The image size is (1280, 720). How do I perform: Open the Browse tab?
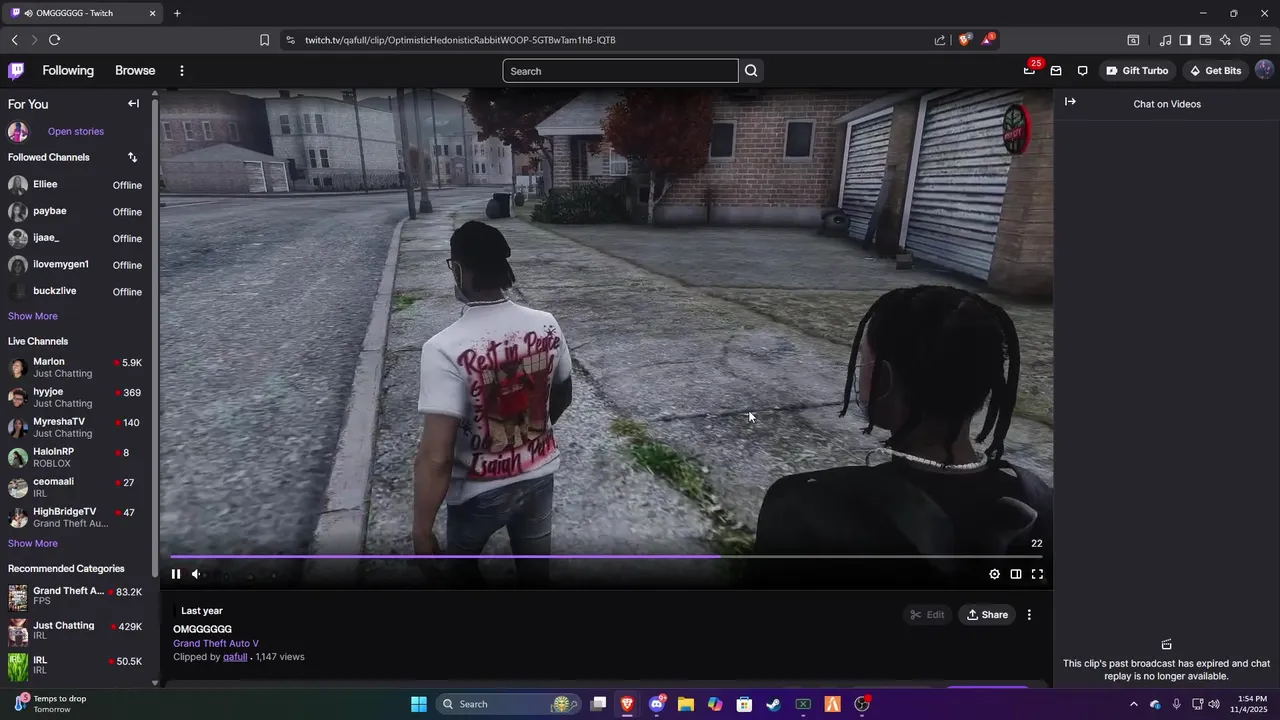tap(135, 71)
